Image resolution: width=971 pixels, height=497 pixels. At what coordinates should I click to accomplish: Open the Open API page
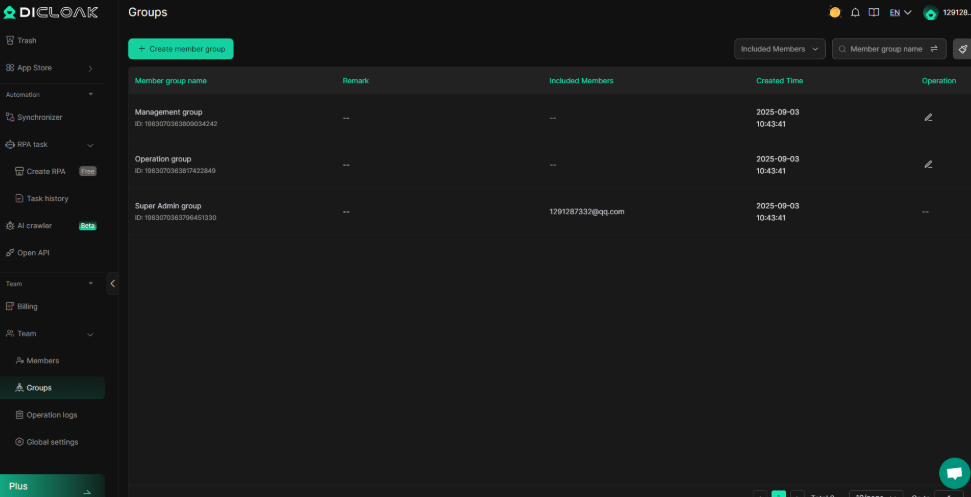tap(33, 253)
